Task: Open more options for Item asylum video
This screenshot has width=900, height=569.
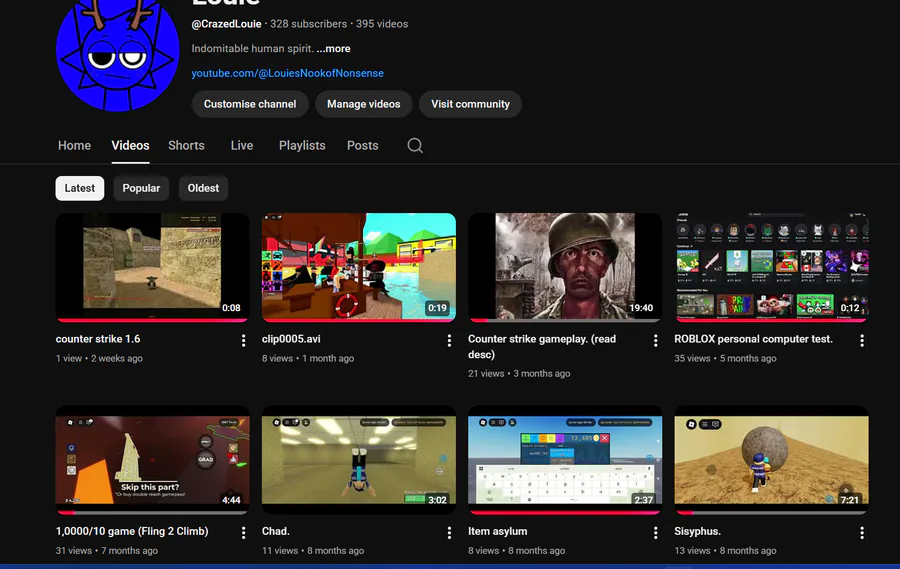Action: (655, 533)
